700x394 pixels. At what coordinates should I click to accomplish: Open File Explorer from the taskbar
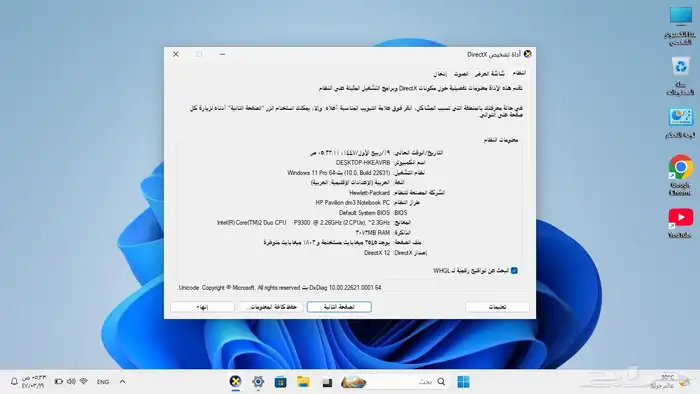point(304,382)
